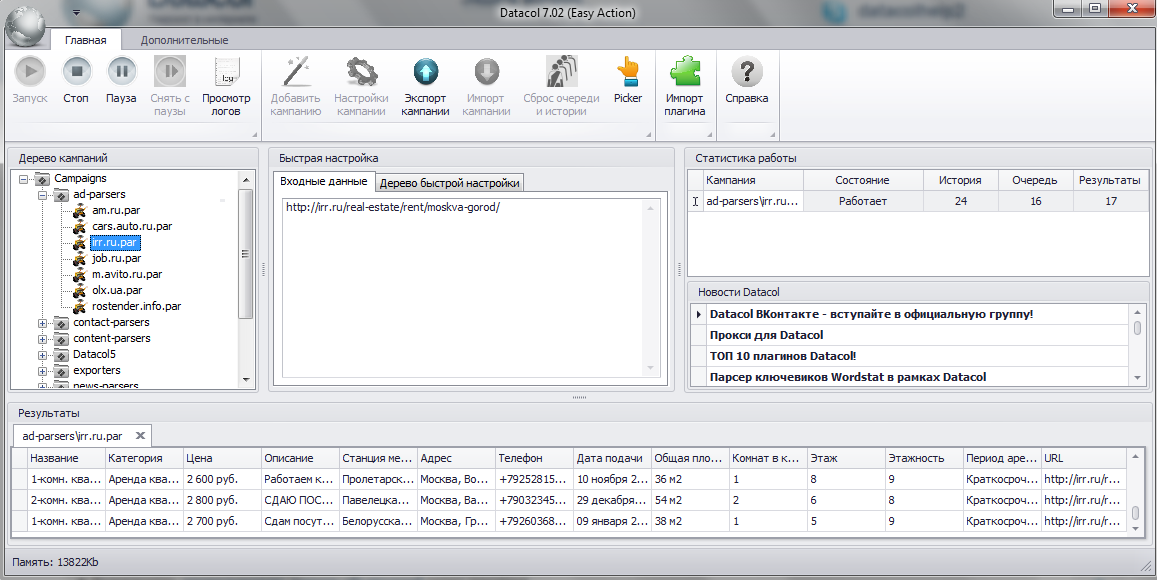Click the ribbon group launcher beside Picker
This screenshot has height=580, width=1157.
(x=649, y=134)
